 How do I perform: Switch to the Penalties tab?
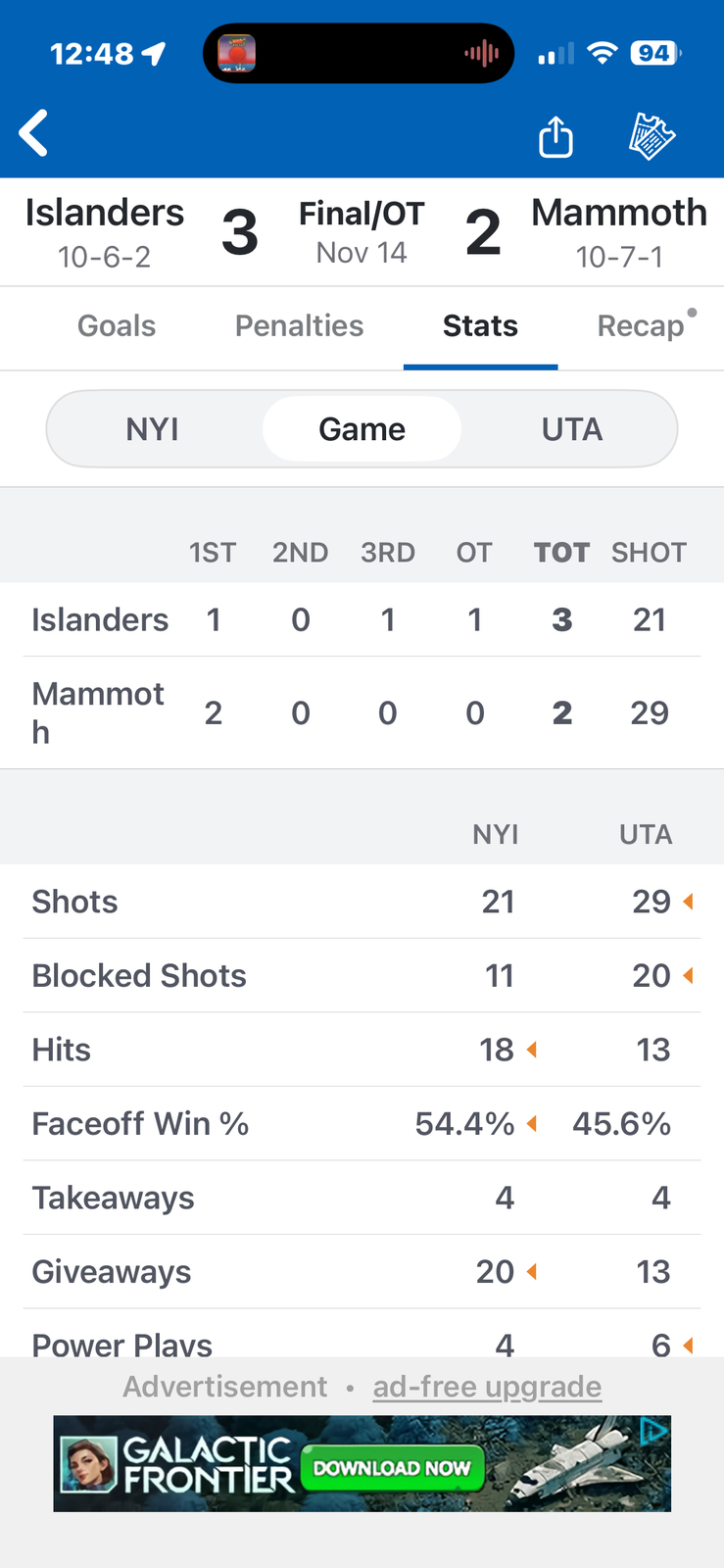tap(299, 326)
